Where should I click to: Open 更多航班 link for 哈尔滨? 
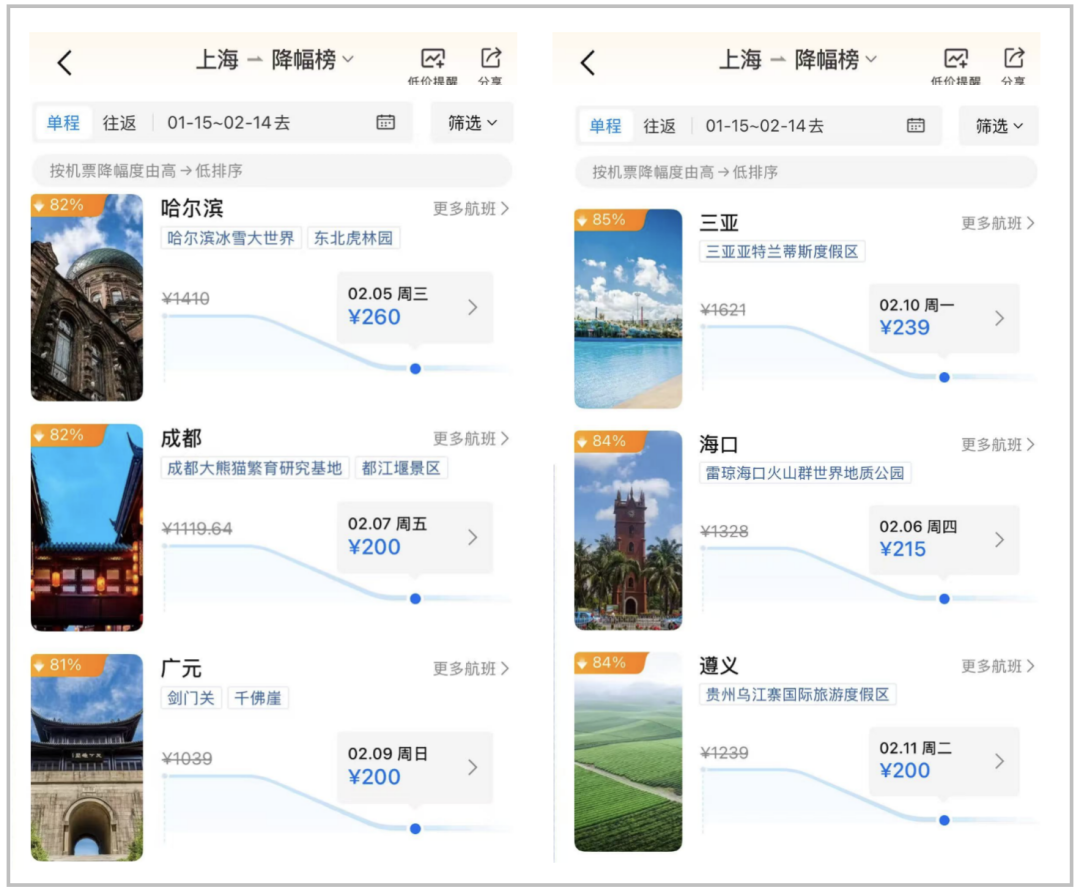click(471, 209)
